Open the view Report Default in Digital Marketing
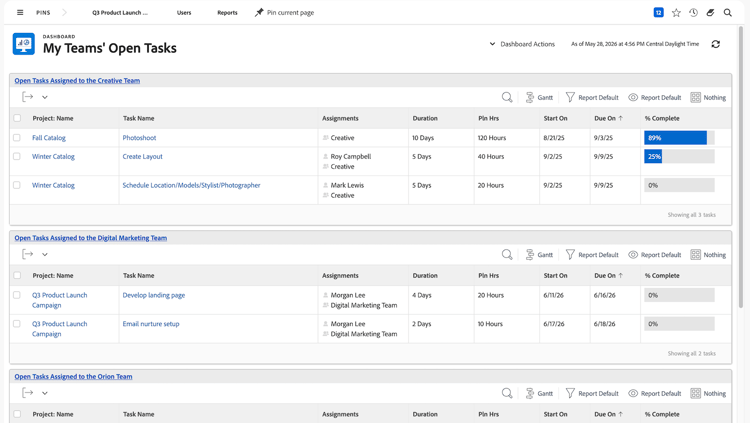 [655, 255]
